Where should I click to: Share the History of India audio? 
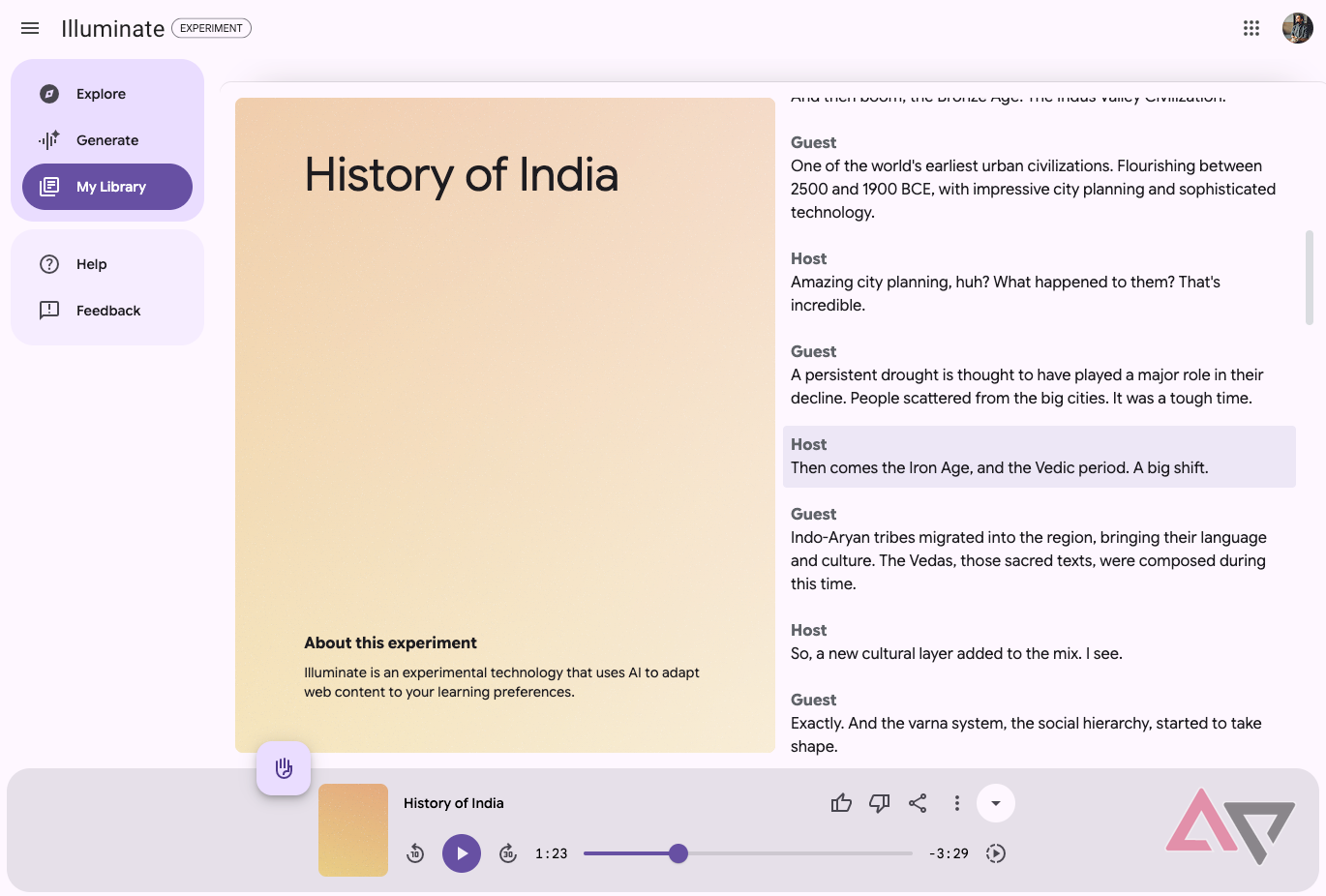(x=918, y=803)
